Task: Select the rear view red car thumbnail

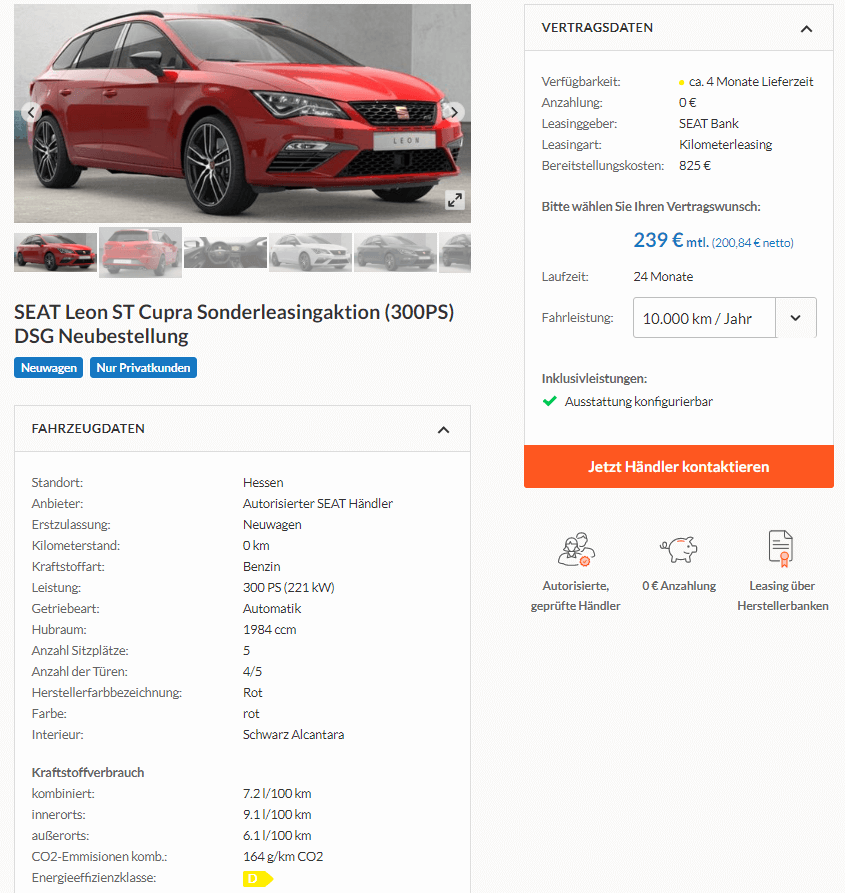Action: pyautogui.click(x=140, y=252)
